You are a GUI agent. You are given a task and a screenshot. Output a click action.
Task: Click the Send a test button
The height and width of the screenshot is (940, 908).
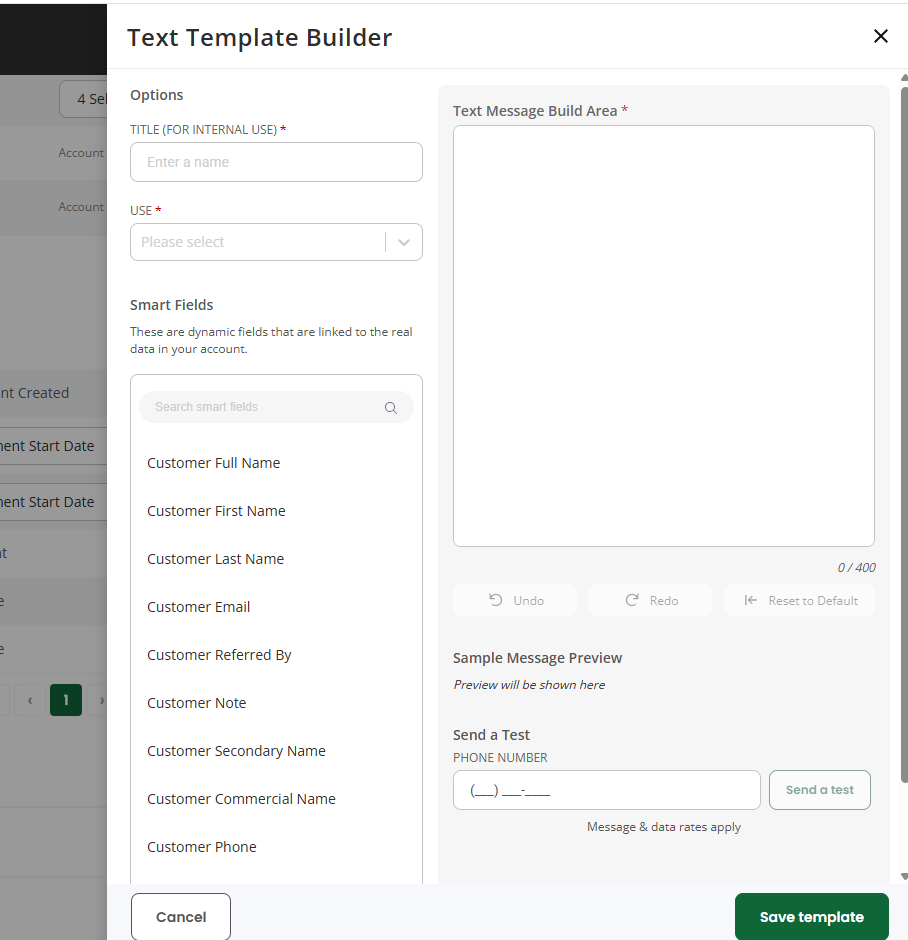point(819,790)
